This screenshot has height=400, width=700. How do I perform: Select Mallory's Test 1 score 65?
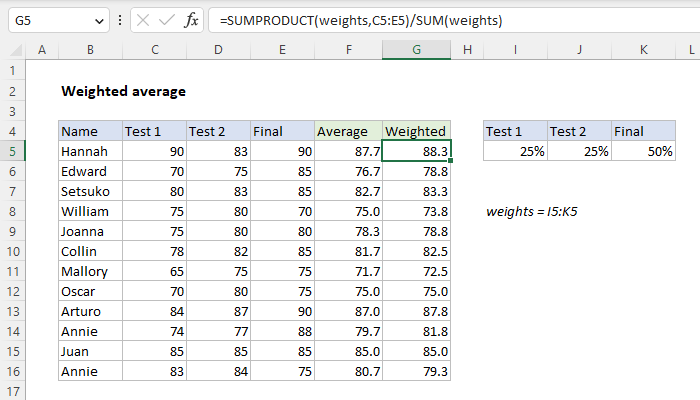pos(154,271)
